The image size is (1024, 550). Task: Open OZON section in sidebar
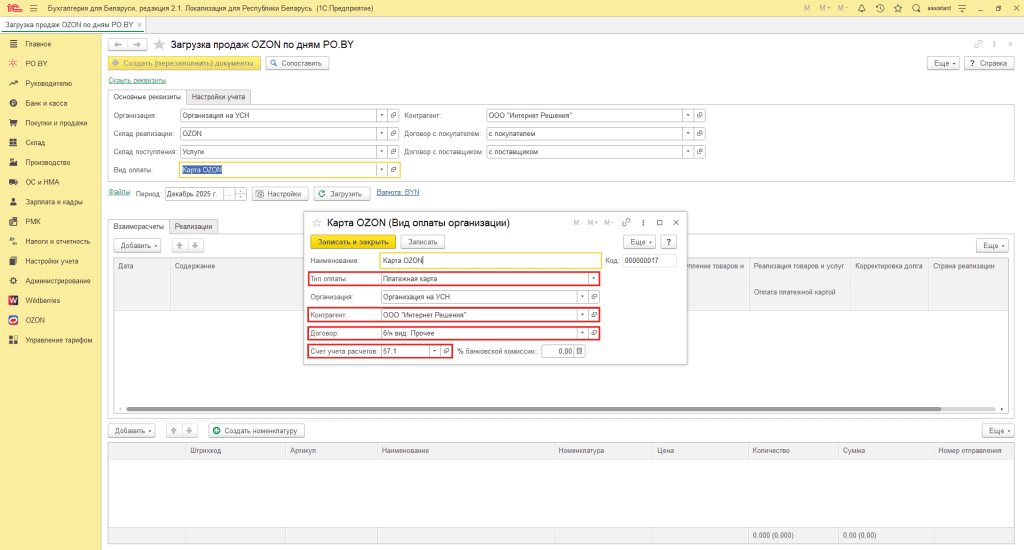point(35,320)
